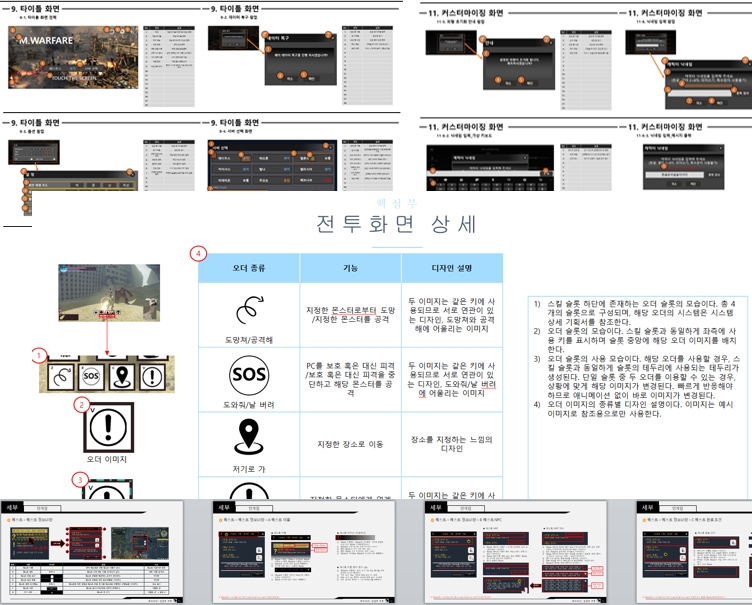This screenshot has height=605, width=752.
Task: Click the 기능 column header
Action: (x=350, y=267)
